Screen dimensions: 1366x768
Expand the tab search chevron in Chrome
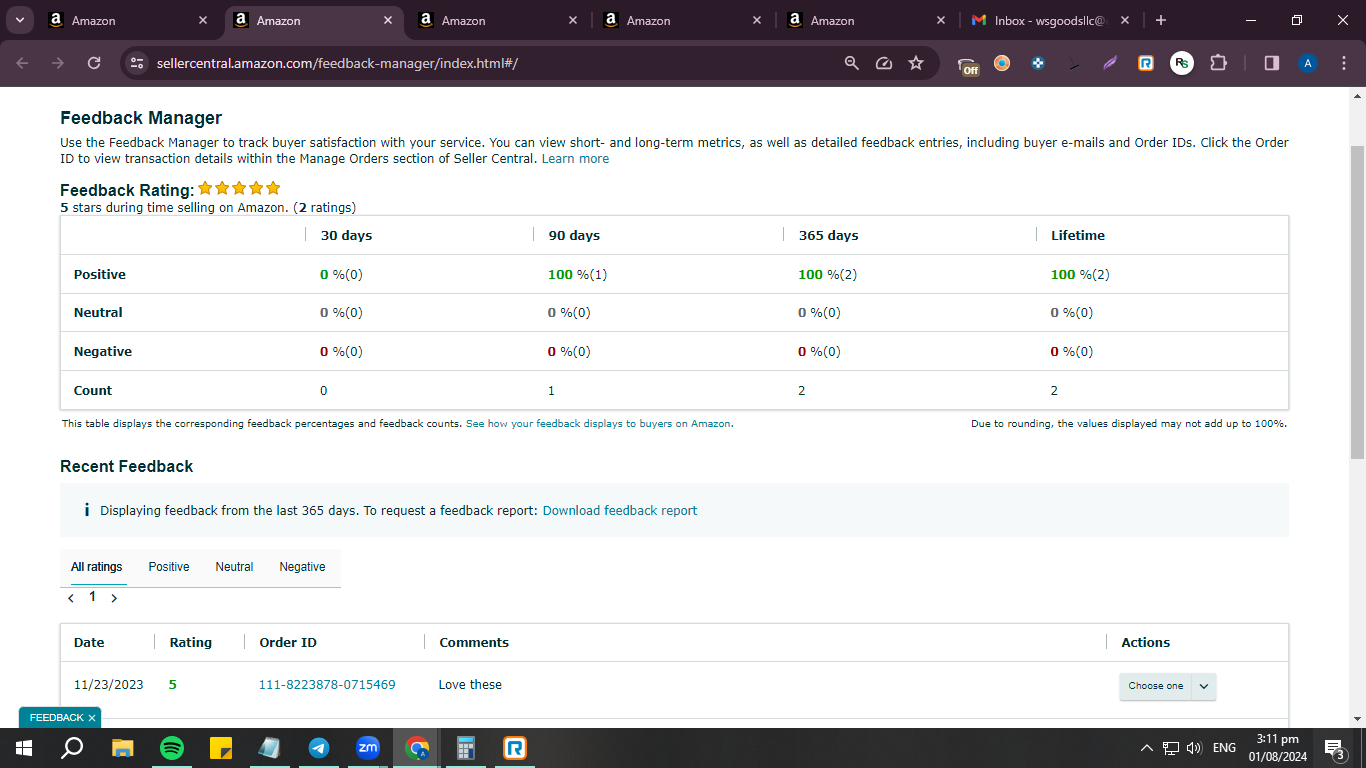(19, 20)
